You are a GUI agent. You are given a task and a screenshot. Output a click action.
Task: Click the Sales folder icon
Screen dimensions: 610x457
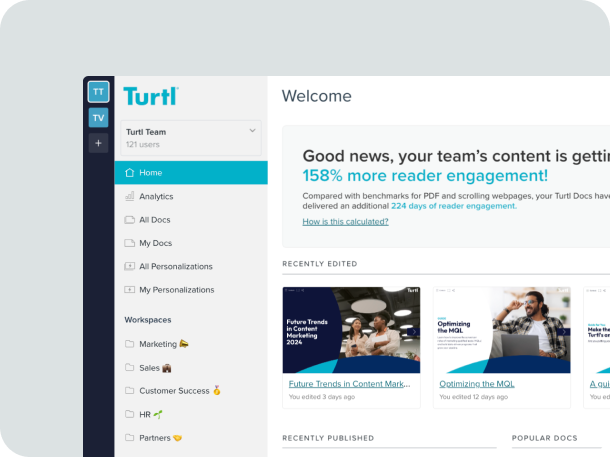click(130, 367)
